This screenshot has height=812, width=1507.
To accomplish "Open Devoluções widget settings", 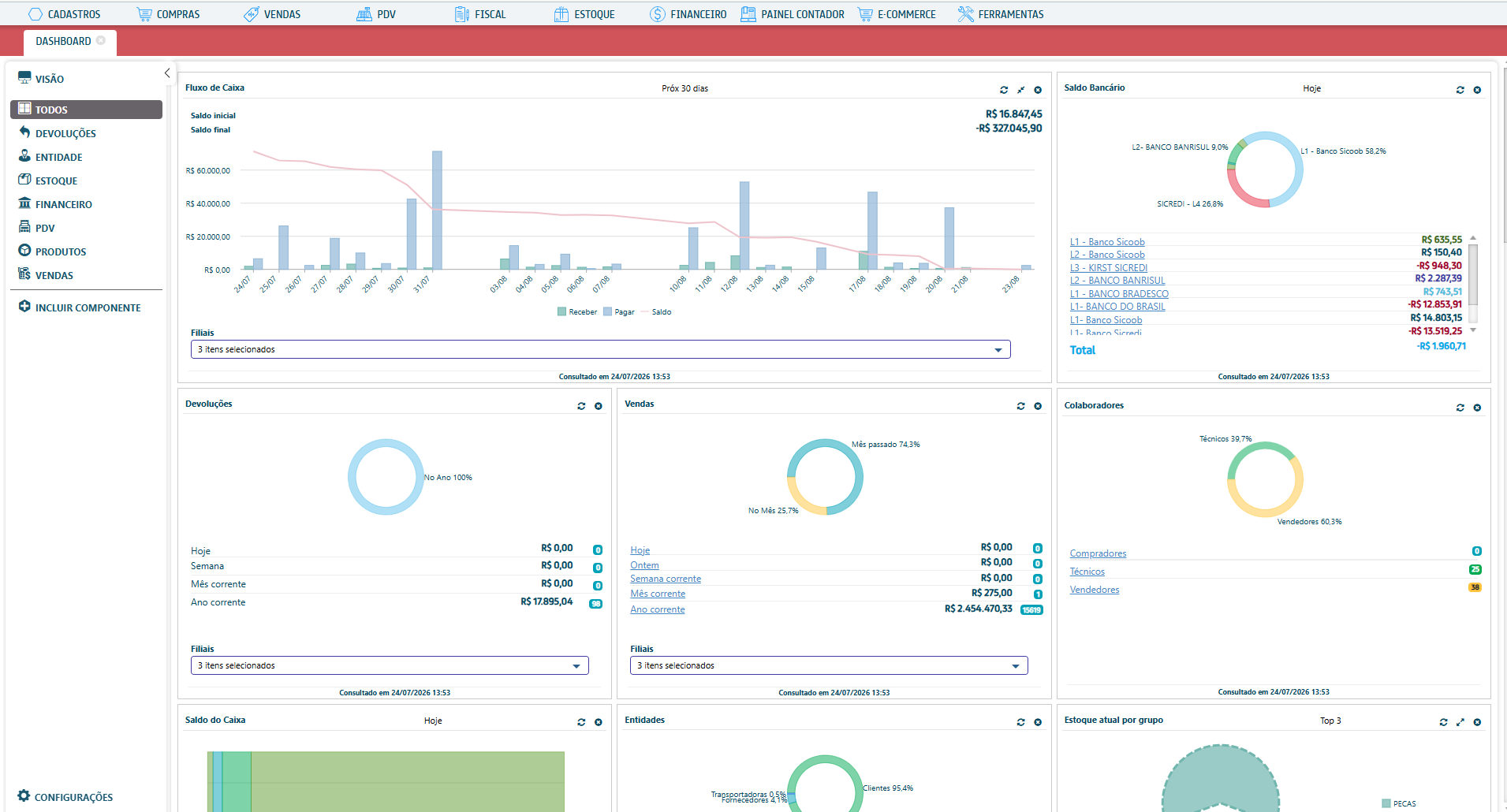I will [599, 406].
